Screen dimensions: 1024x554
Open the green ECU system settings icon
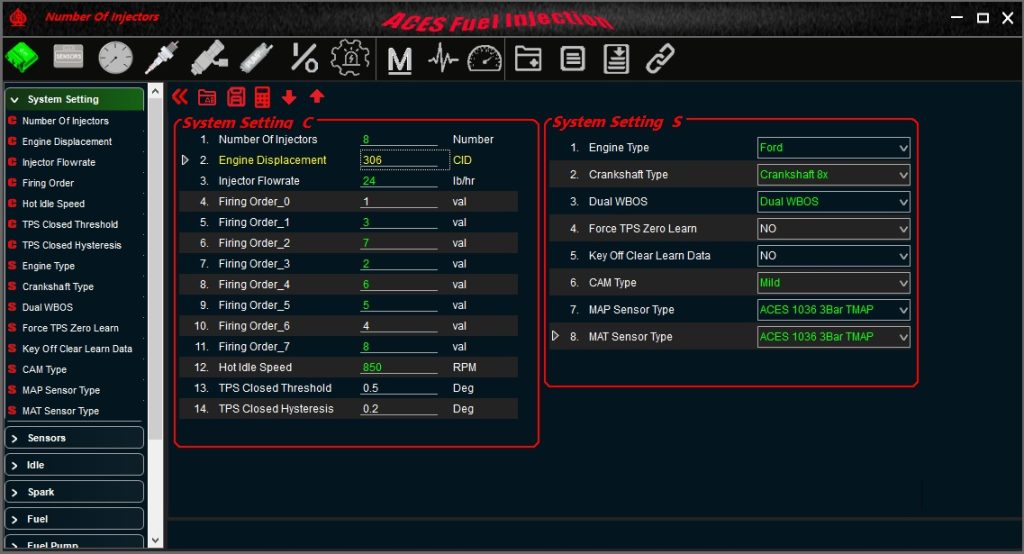(22, 57)
